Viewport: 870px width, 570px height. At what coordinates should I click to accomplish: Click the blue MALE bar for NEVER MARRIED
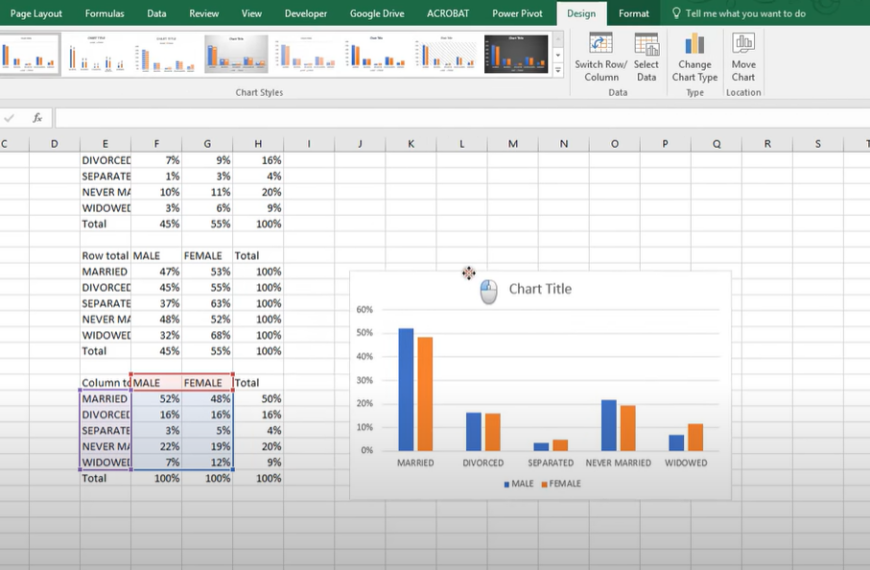click(x=609, y=425)
